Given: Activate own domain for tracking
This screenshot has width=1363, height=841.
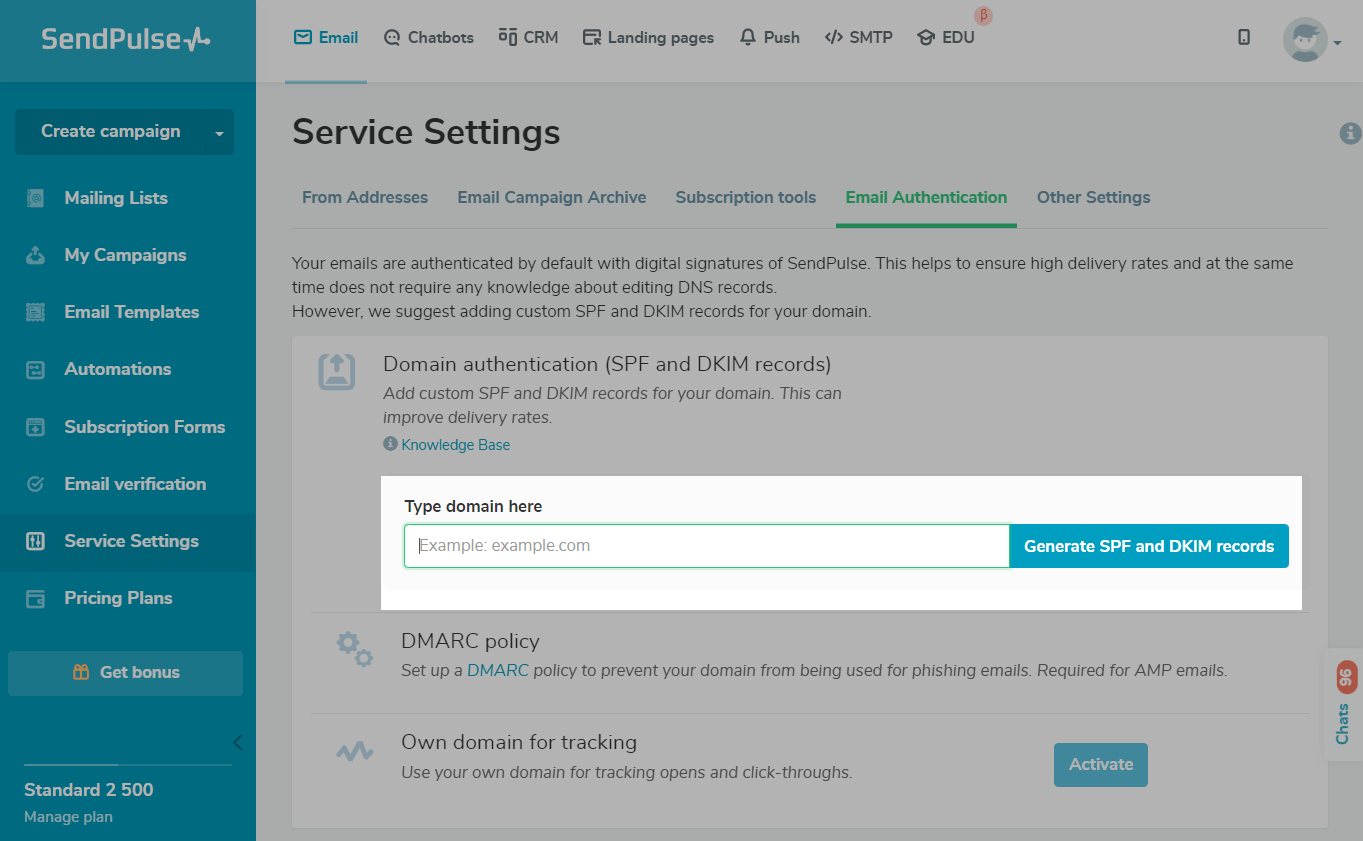Looking at the screenshot, I should [x=1101, y=765].
